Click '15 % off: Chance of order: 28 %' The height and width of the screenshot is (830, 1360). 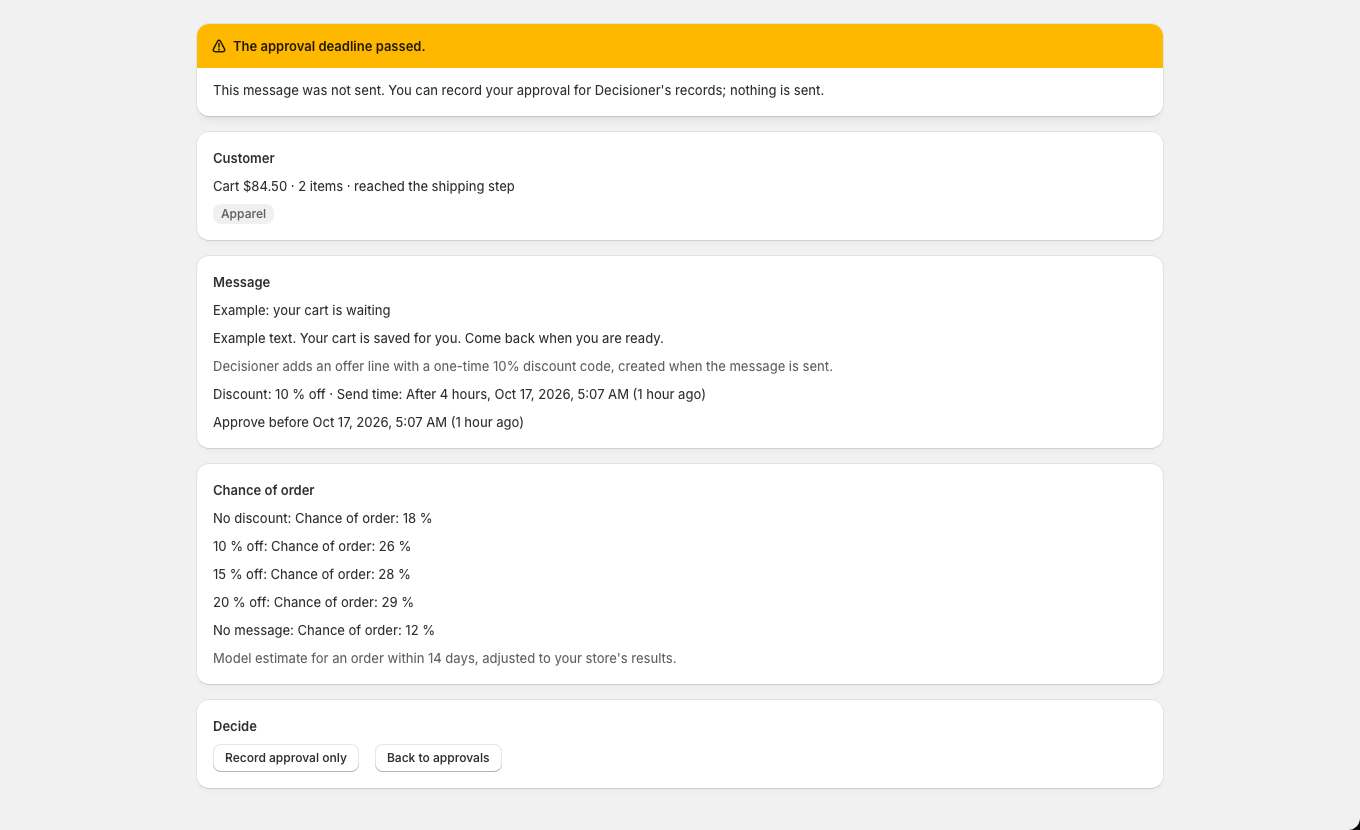click(312, 574)
